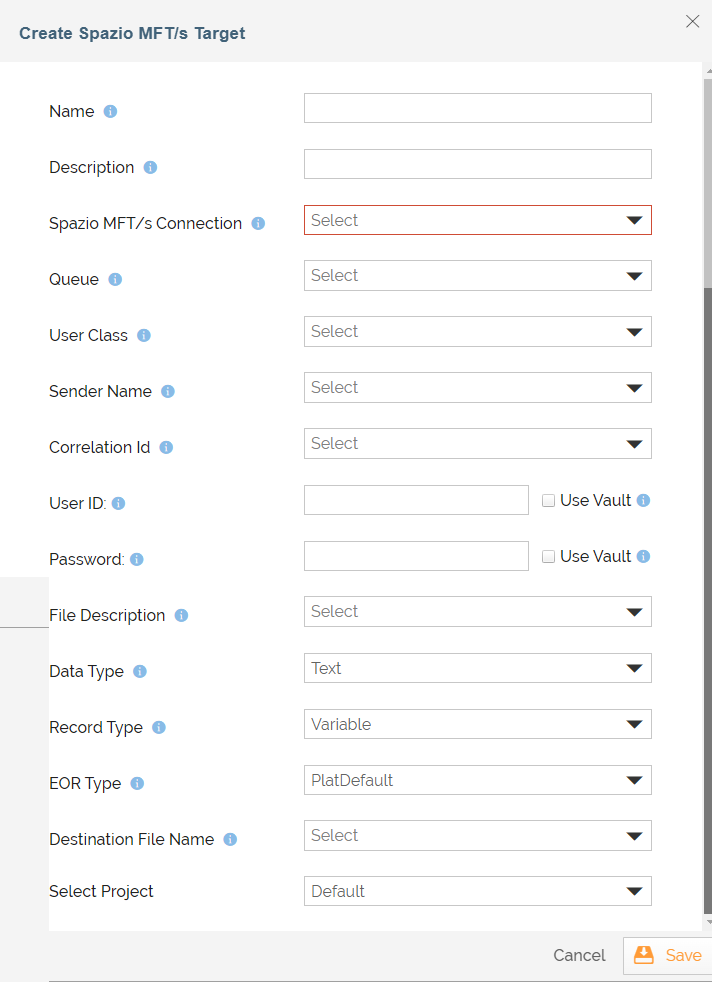712x982 pixels.
Task: Click into the Name text field
Action: pyautogui.click(x=478, y=108)
